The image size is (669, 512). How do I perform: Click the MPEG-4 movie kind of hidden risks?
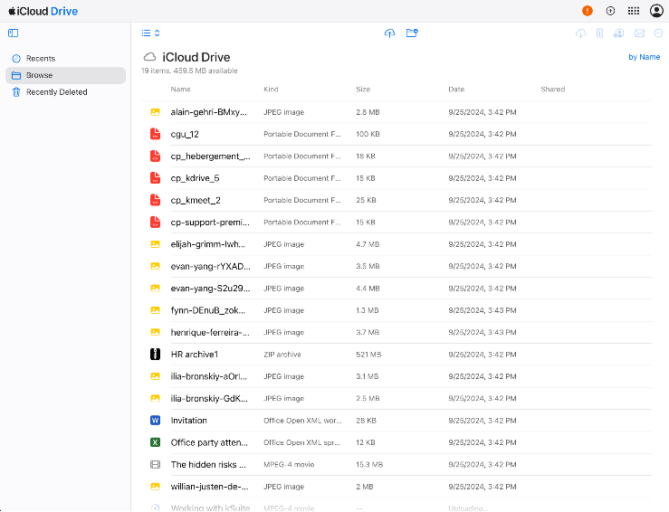[289, 465]
